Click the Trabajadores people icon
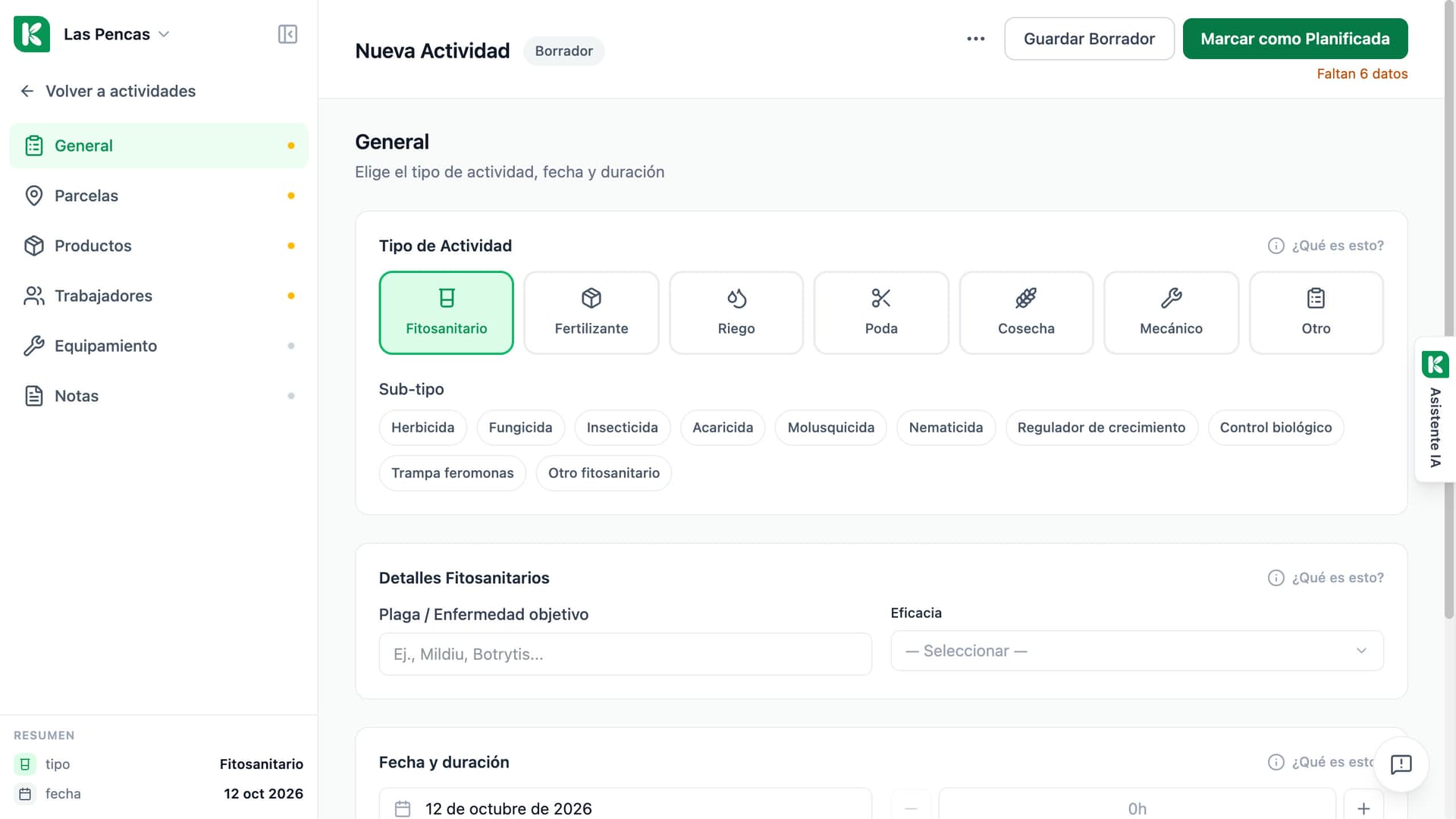The width and height of the screenshot is (1456, 819). pos(34,296)
